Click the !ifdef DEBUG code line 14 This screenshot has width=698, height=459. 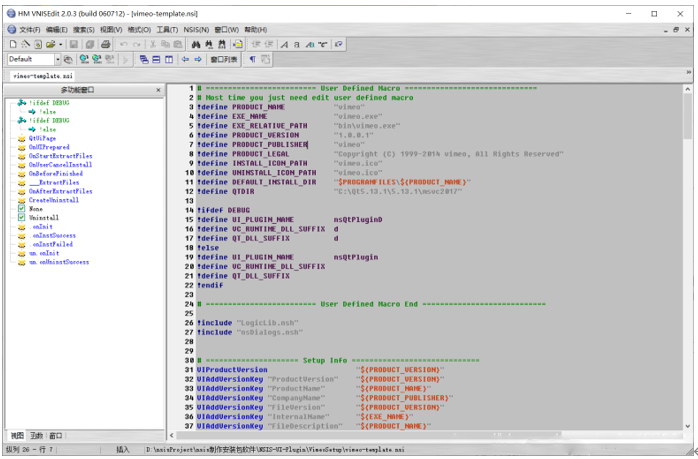[223, 210]
